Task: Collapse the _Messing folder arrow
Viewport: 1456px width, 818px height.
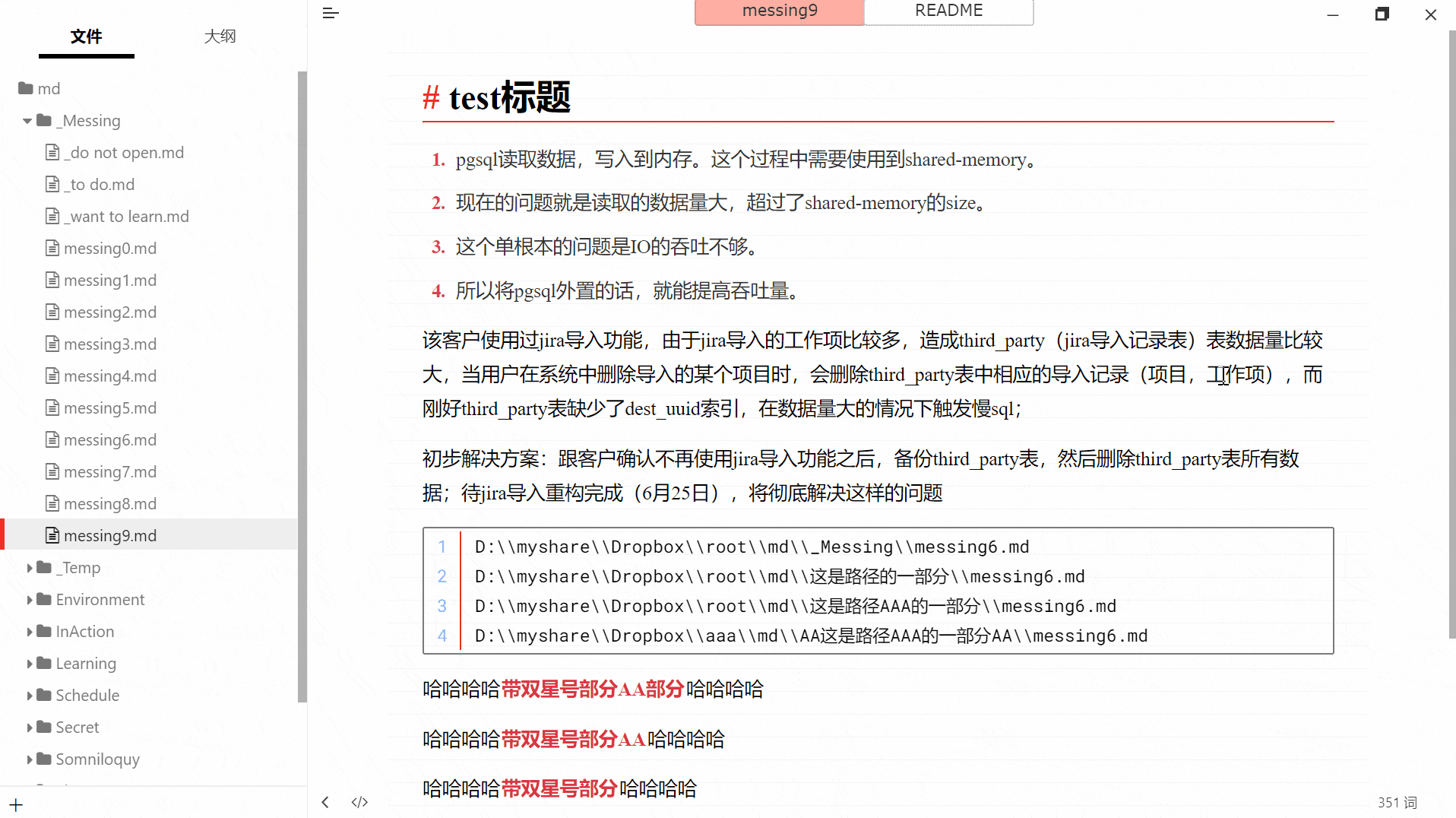Action: (27, 121)
